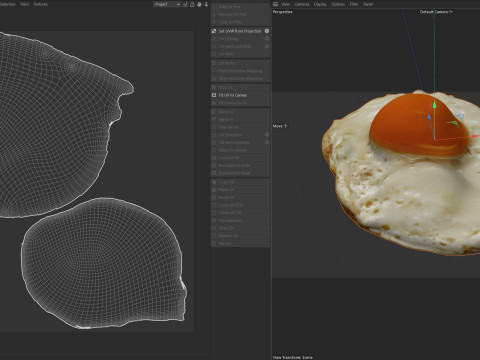
Task: Open the Camera menu in the viewport
Action: point(302,4)
